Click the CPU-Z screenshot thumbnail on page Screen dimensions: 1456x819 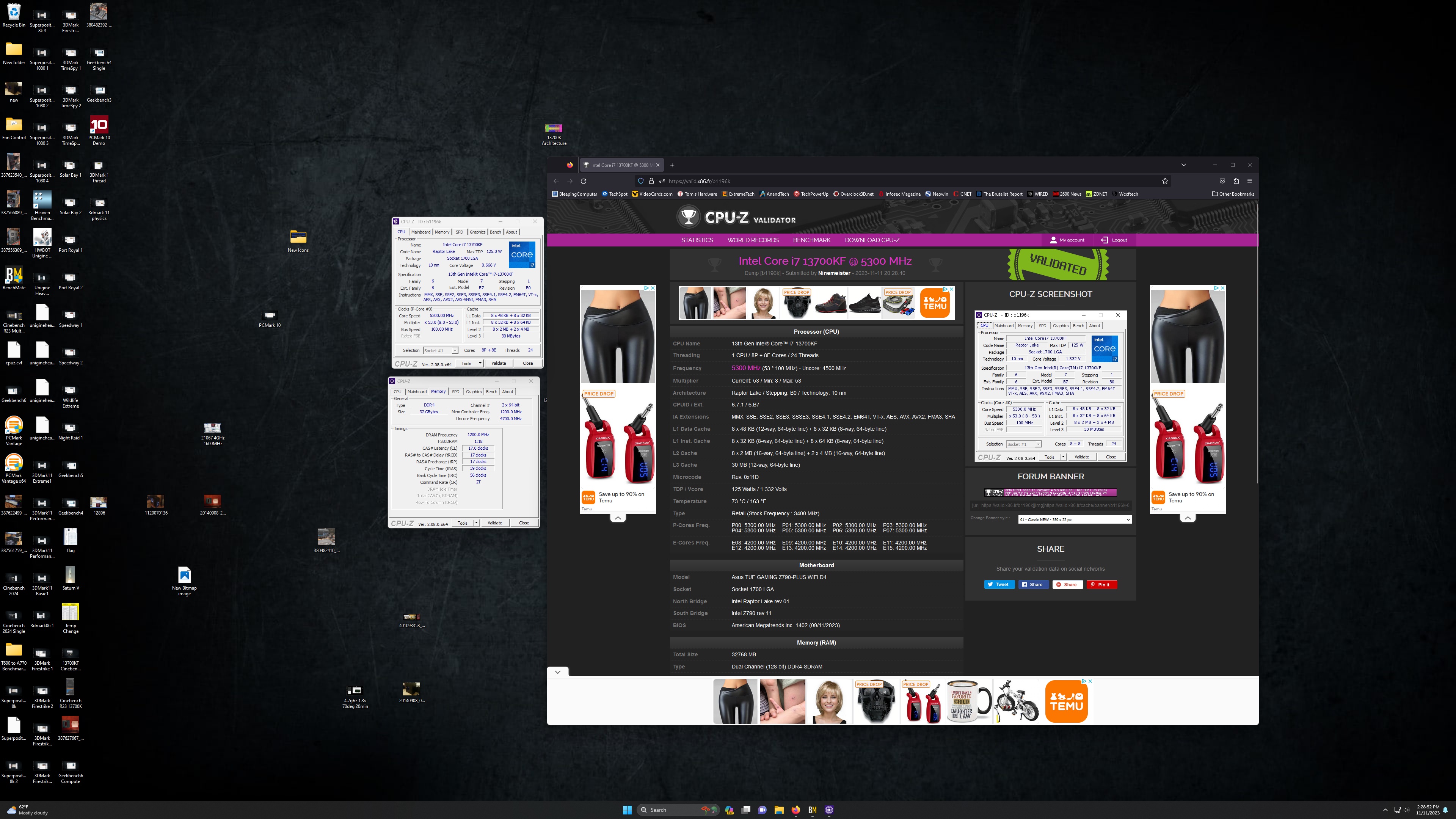(1051, 386)
